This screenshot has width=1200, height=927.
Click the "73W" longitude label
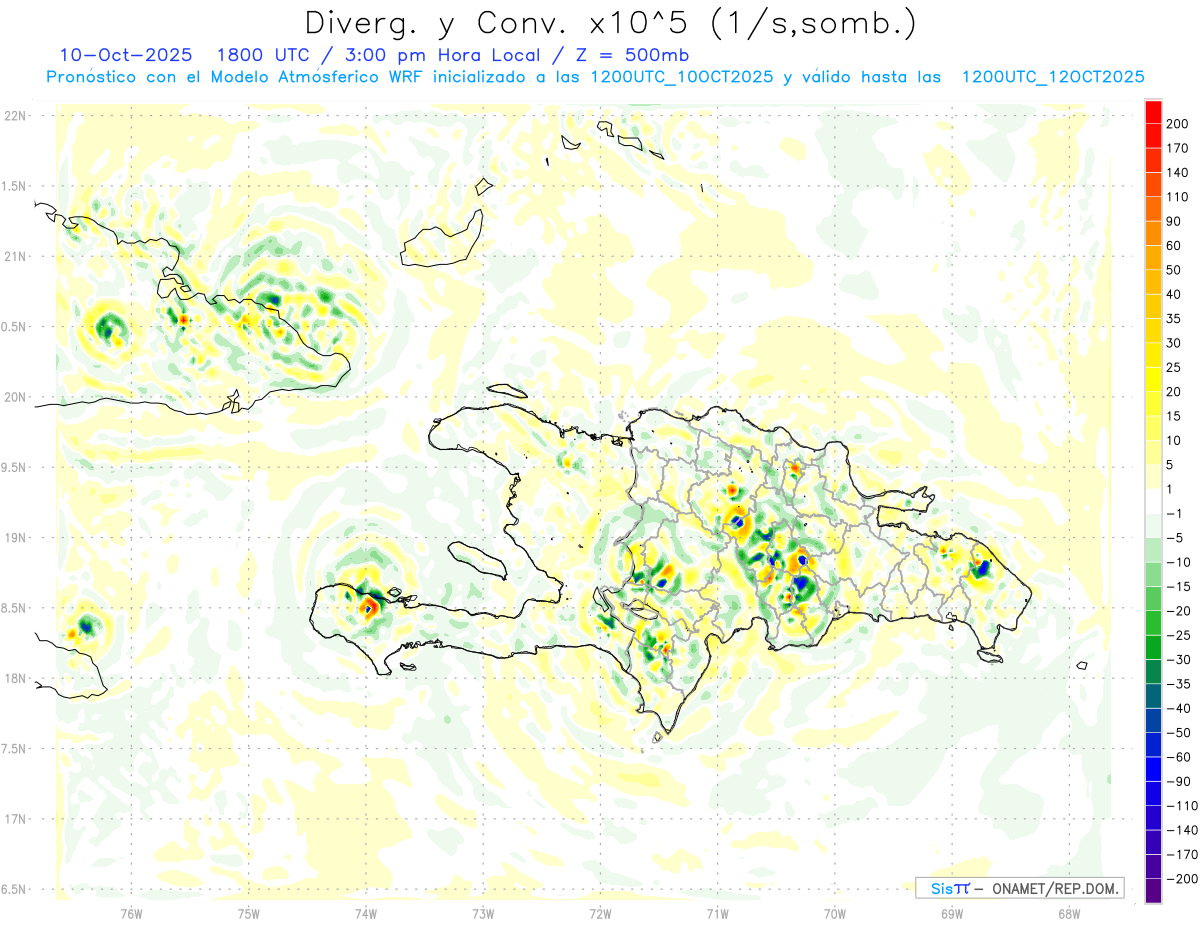click(x=483, y=913)
